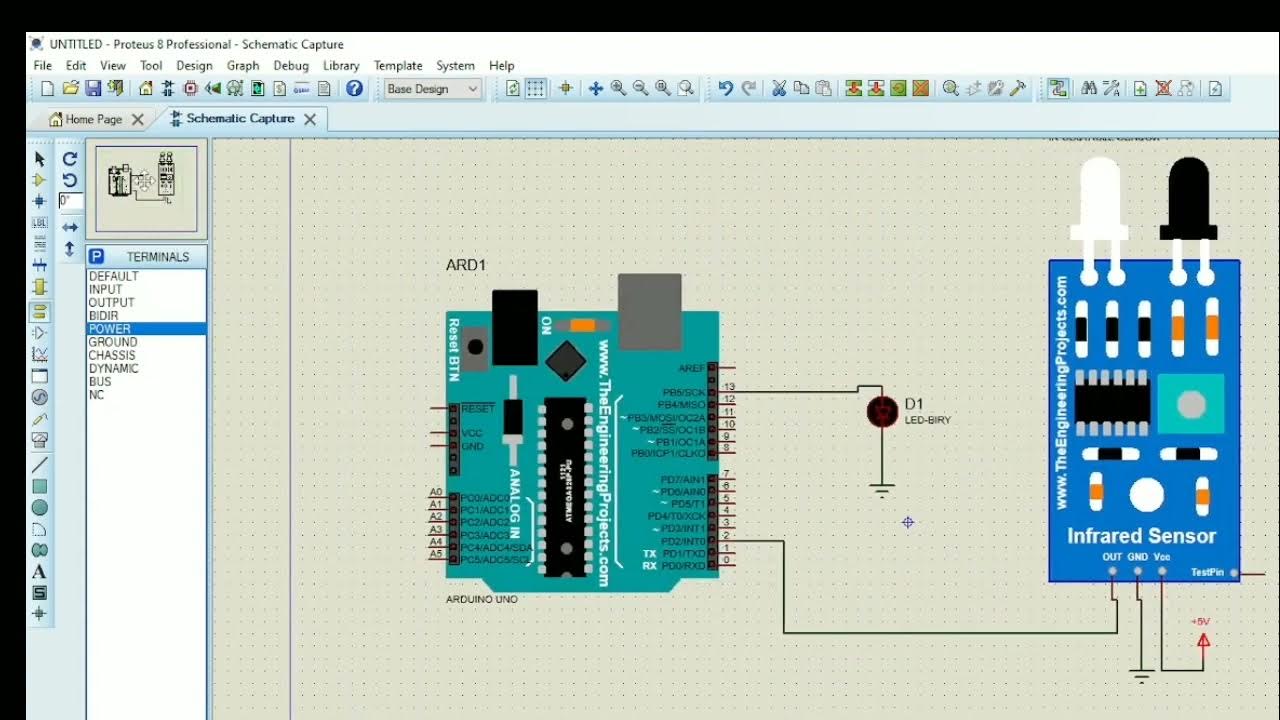Screen dimensions: 1280x720
Task: Choose Selection Mode arrow tool
Action: pyautogui.click(x=40, y=159)
